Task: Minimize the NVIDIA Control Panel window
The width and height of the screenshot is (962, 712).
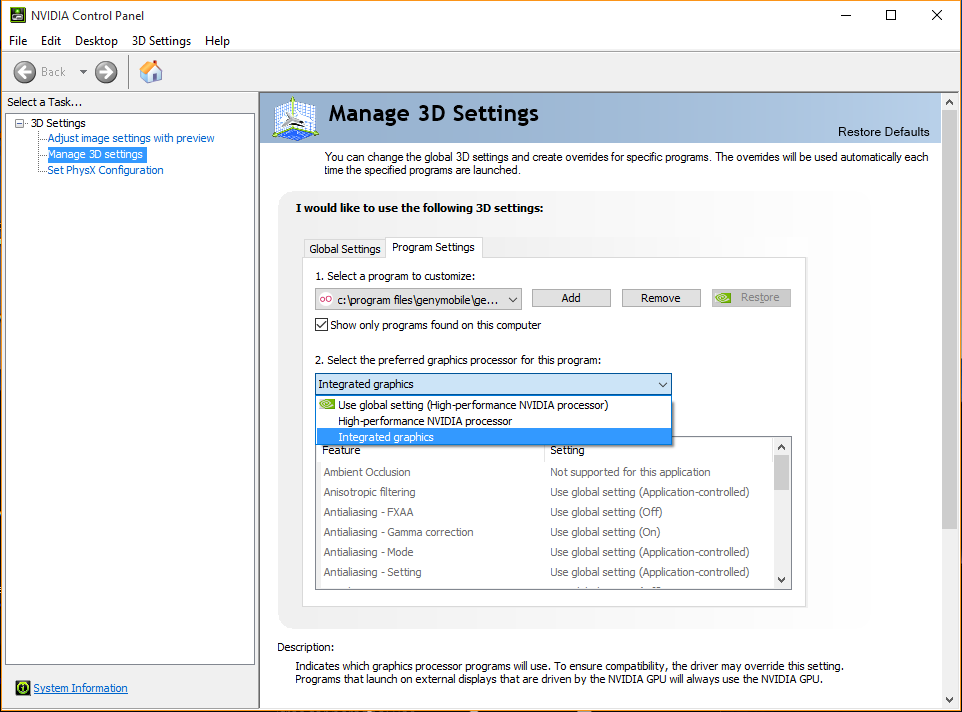Action: point(846,15)
